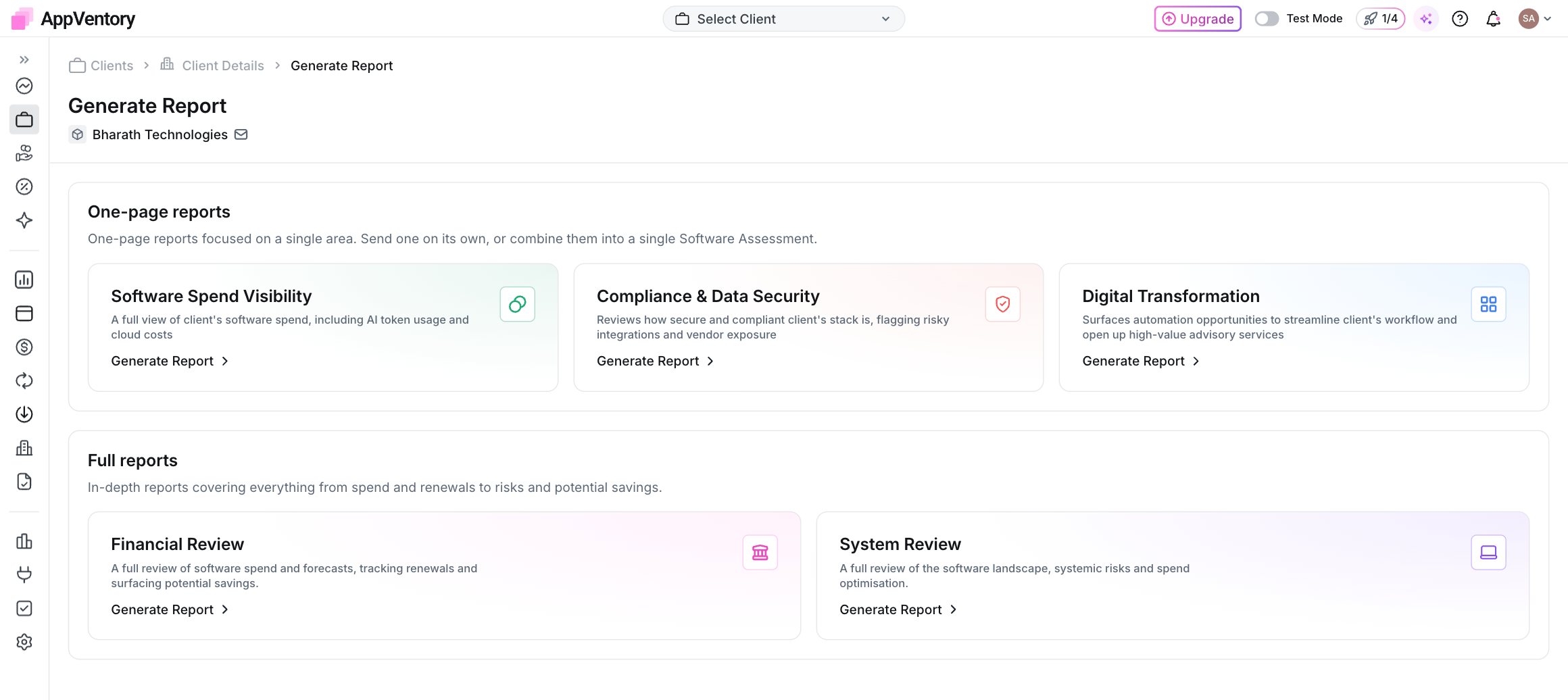This screenshot has width=1568, height=700.
Task: Open the file-check sidebar icon
Action: [24, 482]
